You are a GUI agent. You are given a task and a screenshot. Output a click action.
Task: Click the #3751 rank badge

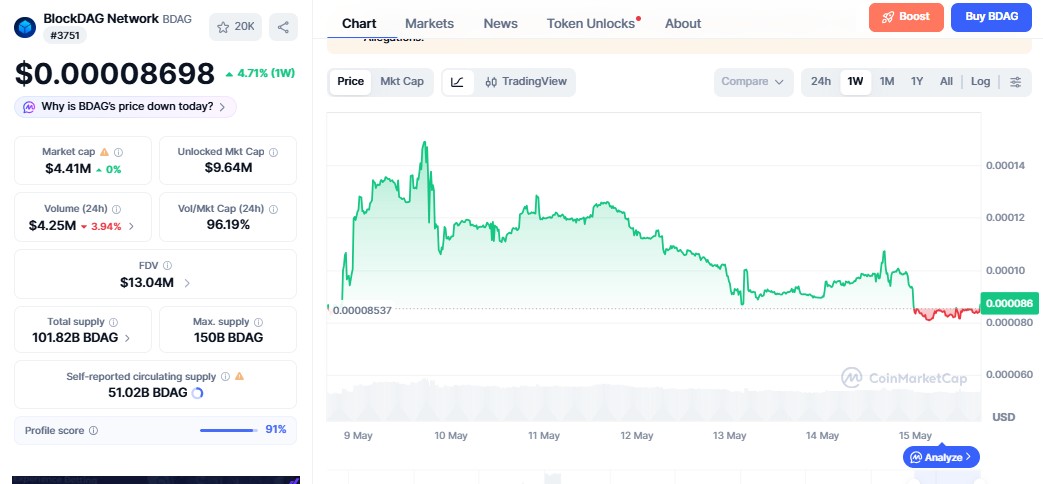[65, 35]
